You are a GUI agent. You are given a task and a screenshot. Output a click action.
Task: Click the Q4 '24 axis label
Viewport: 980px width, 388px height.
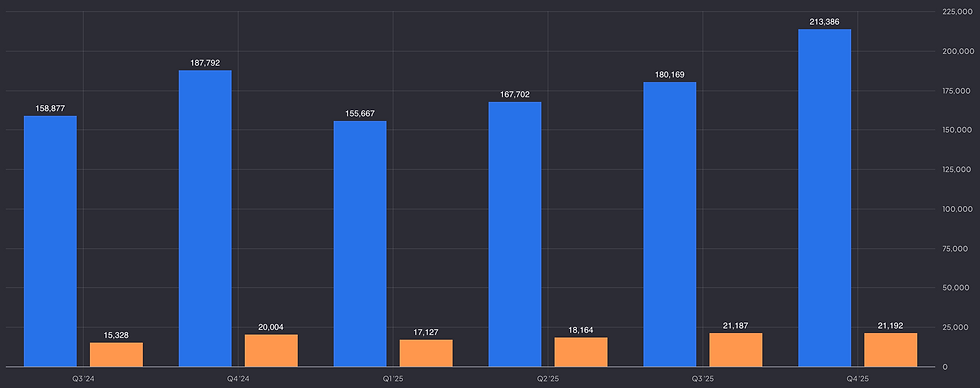tap(238, 379)
